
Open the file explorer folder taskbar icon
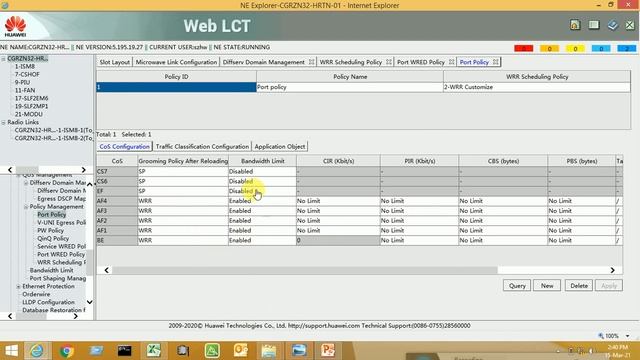pyautogui.click(x=269, y=351)
